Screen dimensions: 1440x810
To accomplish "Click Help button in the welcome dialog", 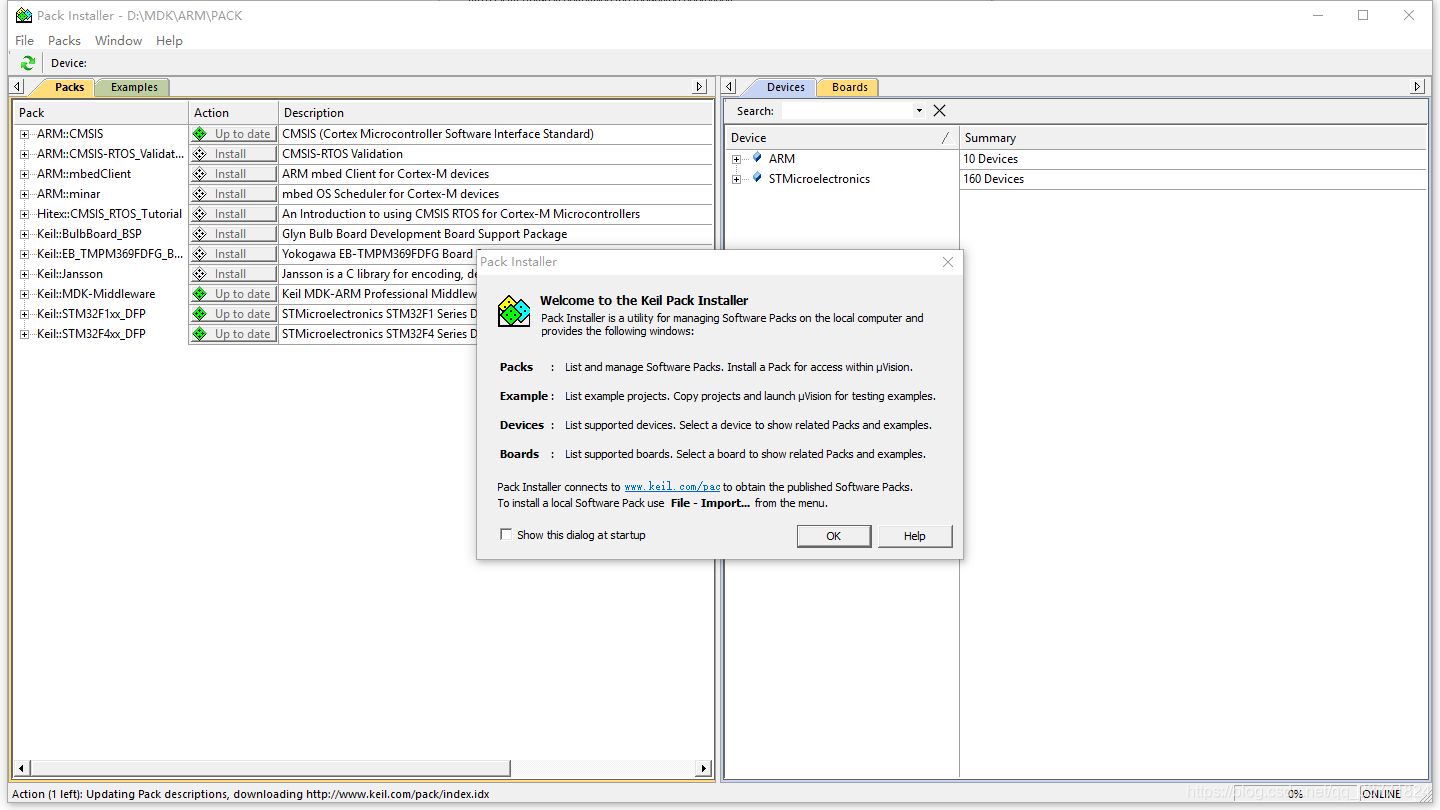I will [915, 536].
